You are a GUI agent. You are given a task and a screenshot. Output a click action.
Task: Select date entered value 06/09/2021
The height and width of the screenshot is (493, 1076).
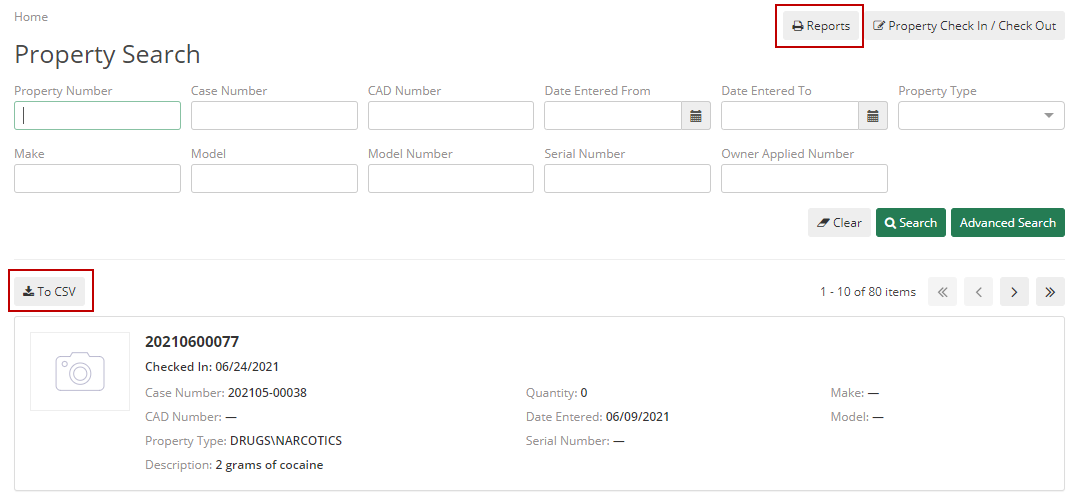tap(638, 417)
